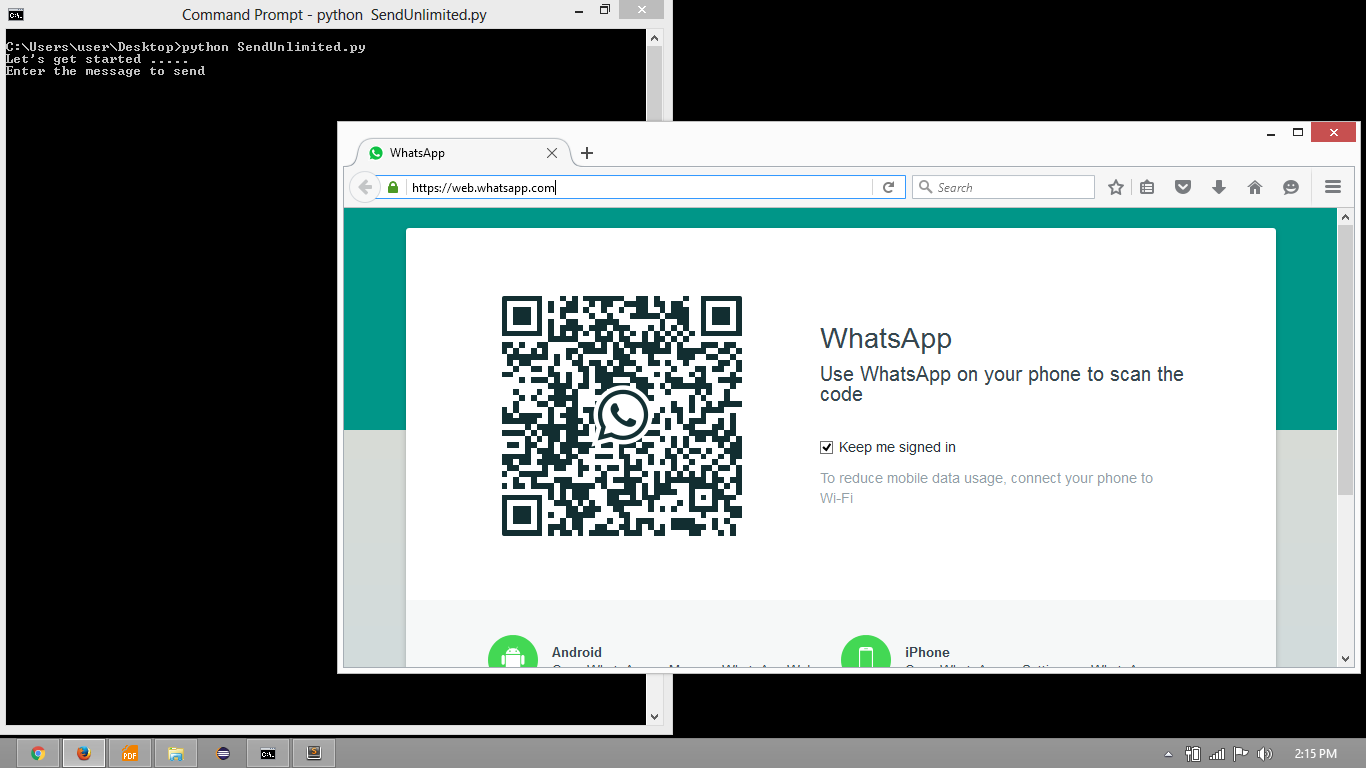The image size is (1366, 768).
Task: Open Firefox downloads arrow
Action: pyautogui.click(x=1219, y=187)
